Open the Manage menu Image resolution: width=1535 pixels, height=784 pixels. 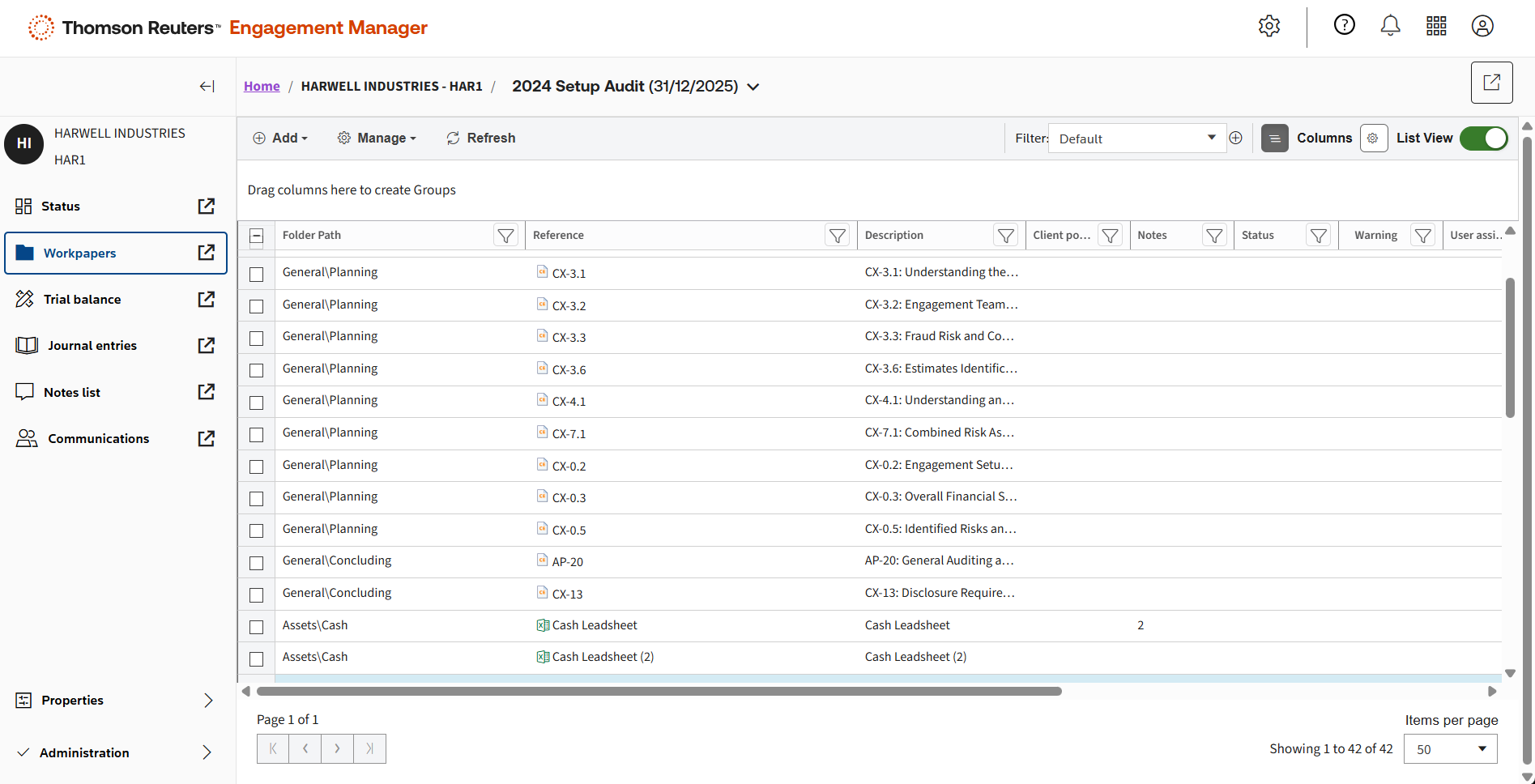377,138
